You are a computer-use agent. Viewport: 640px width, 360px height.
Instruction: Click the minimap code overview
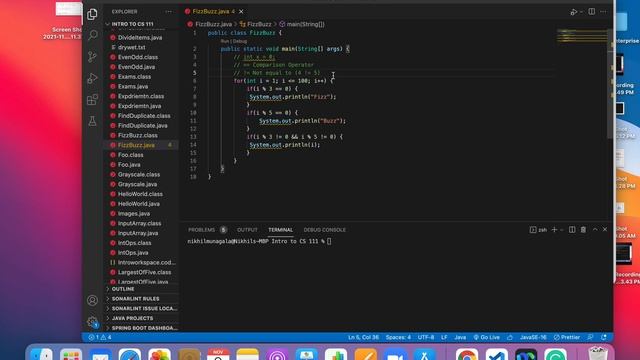tap(582, 36)
